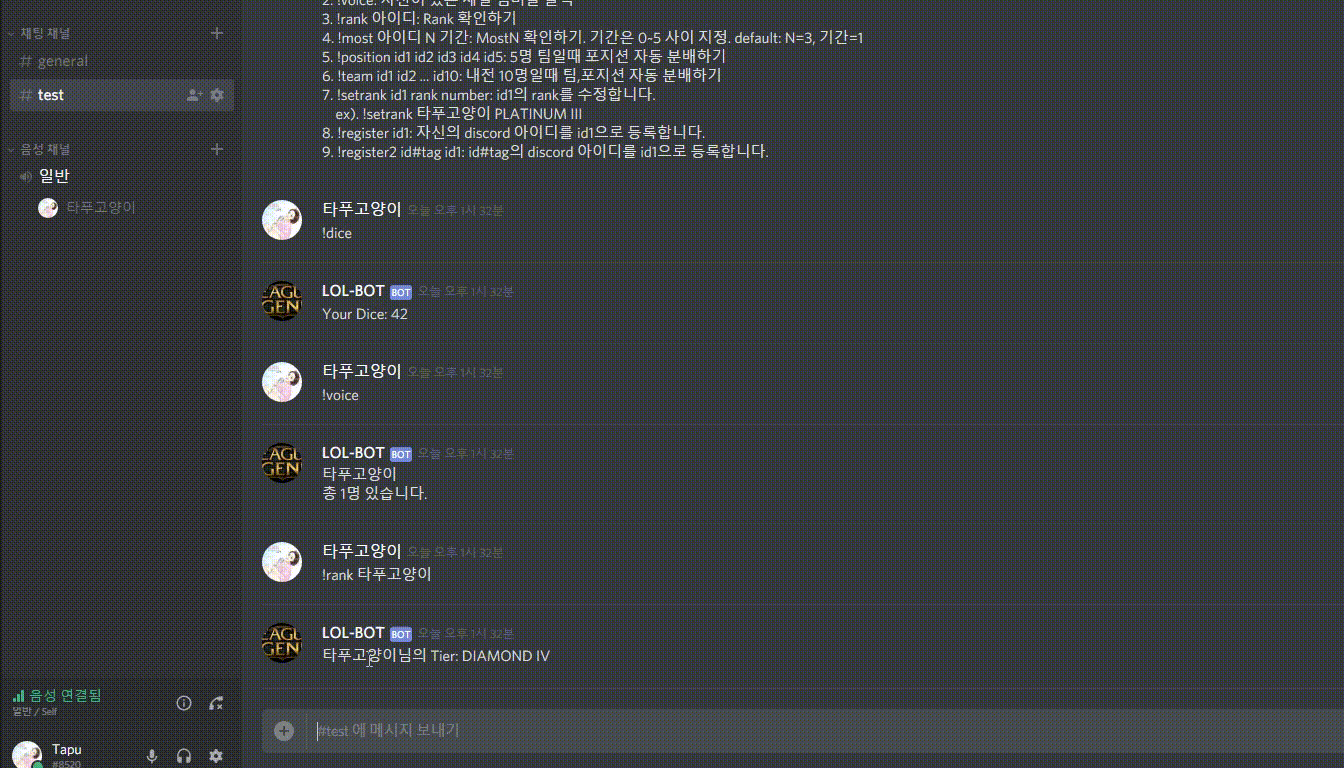Click LOL-BOT username above Your Dice message
This screenshot has height=768, width=1344.
click(x=353, y=291)
